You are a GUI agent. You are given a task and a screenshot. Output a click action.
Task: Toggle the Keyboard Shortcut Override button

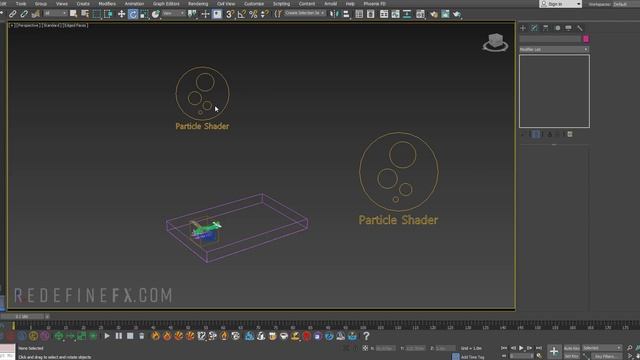point(217,14)
